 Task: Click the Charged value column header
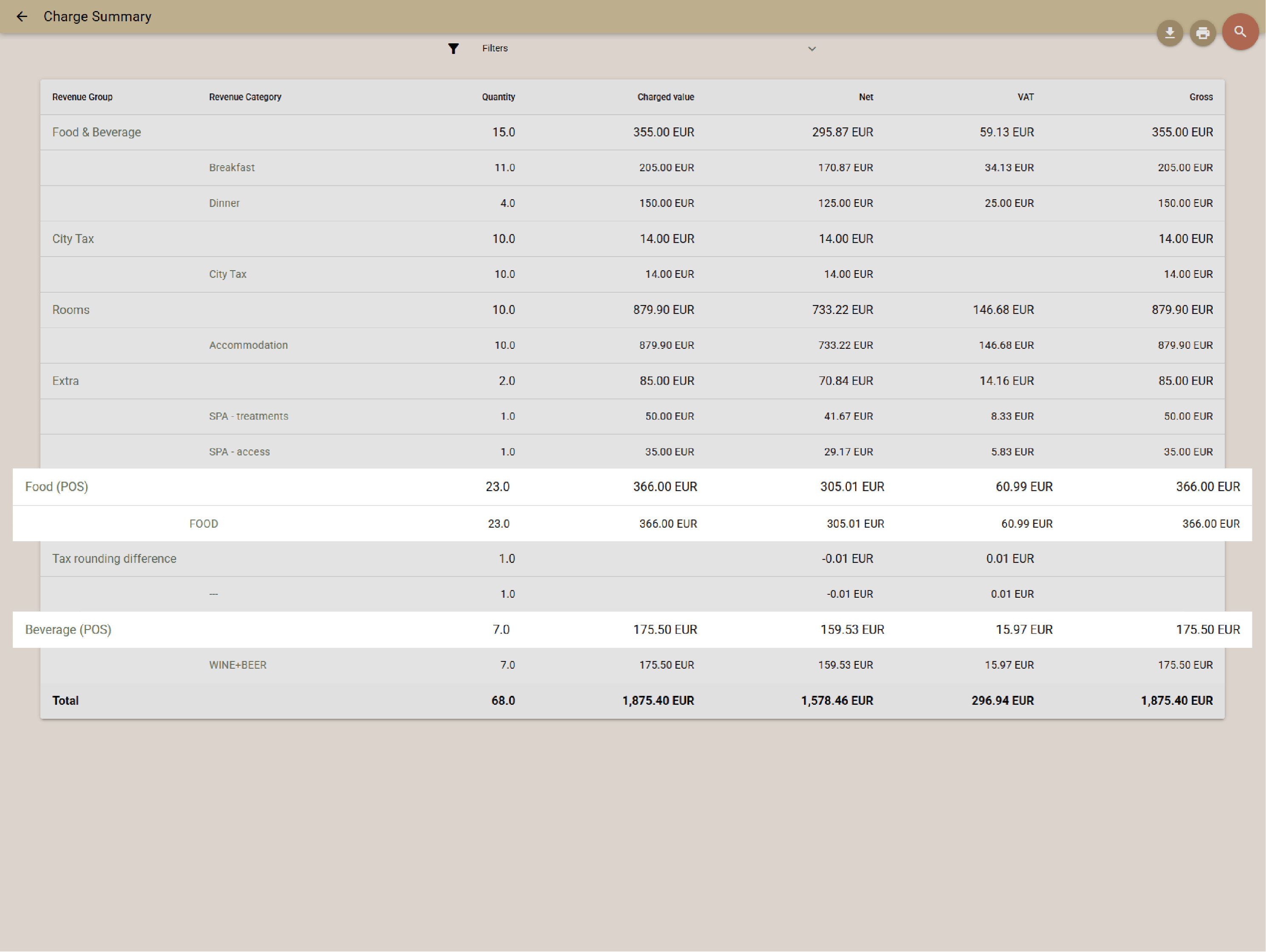pos(665,97)
